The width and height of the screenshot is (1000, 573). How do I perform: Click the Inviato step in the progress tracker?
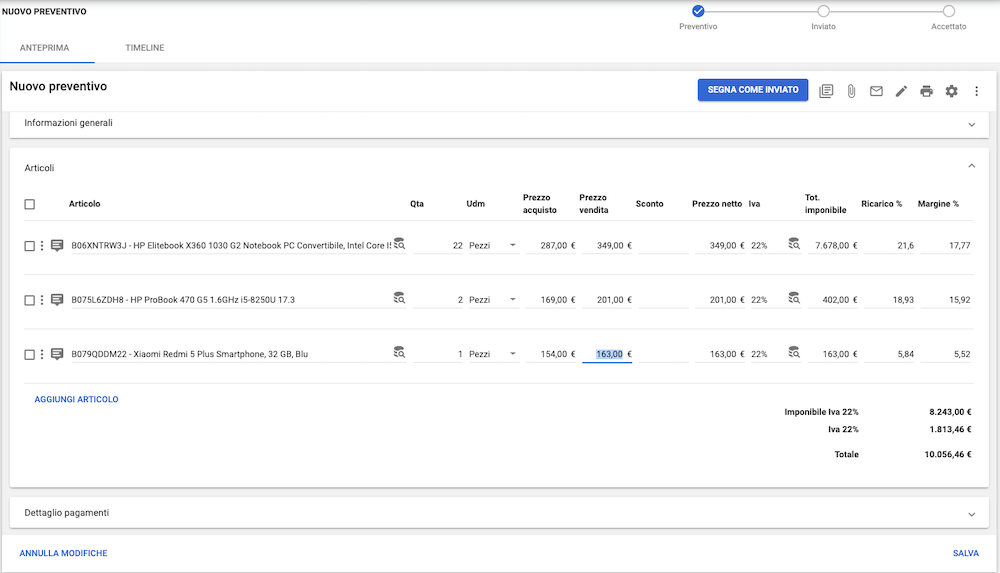823,11
